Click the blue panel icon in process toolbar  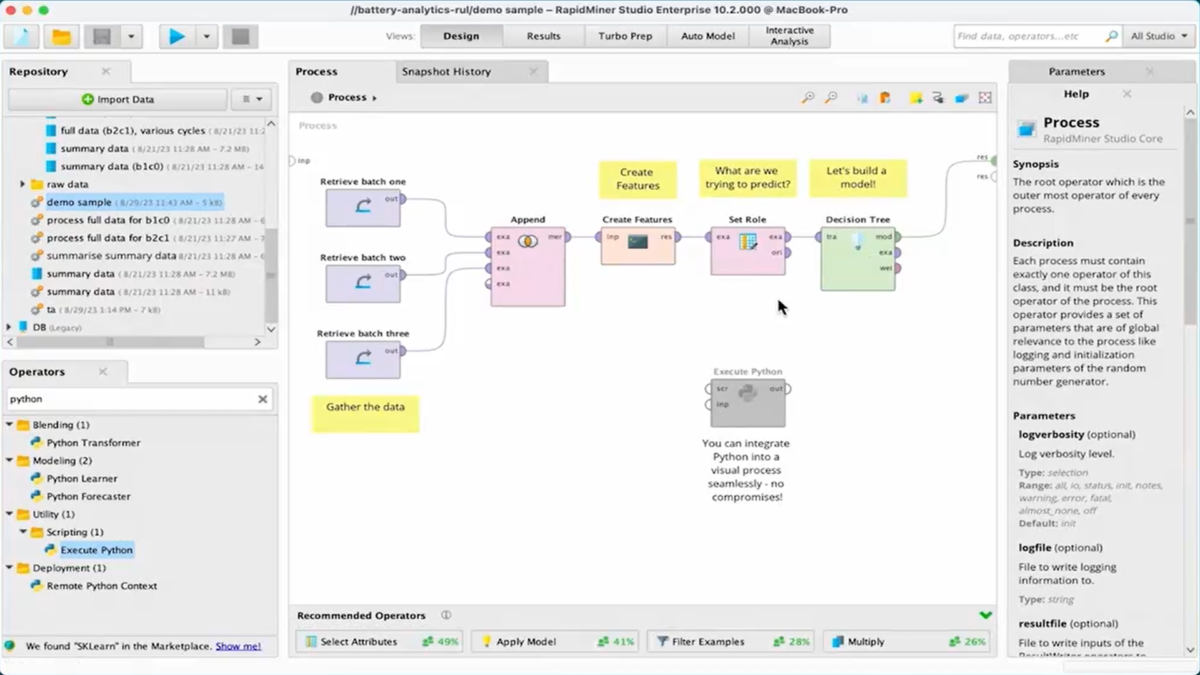pos(961,97)
